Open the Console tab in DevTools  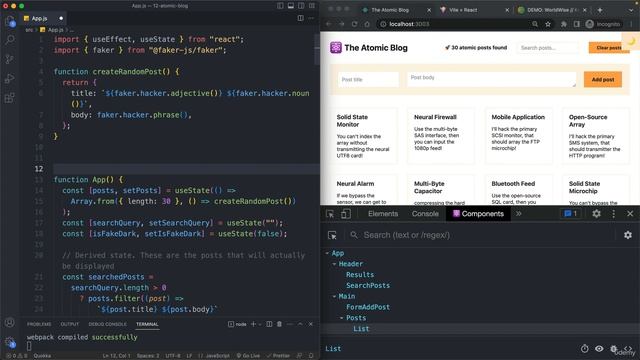(x=425, y=213)
